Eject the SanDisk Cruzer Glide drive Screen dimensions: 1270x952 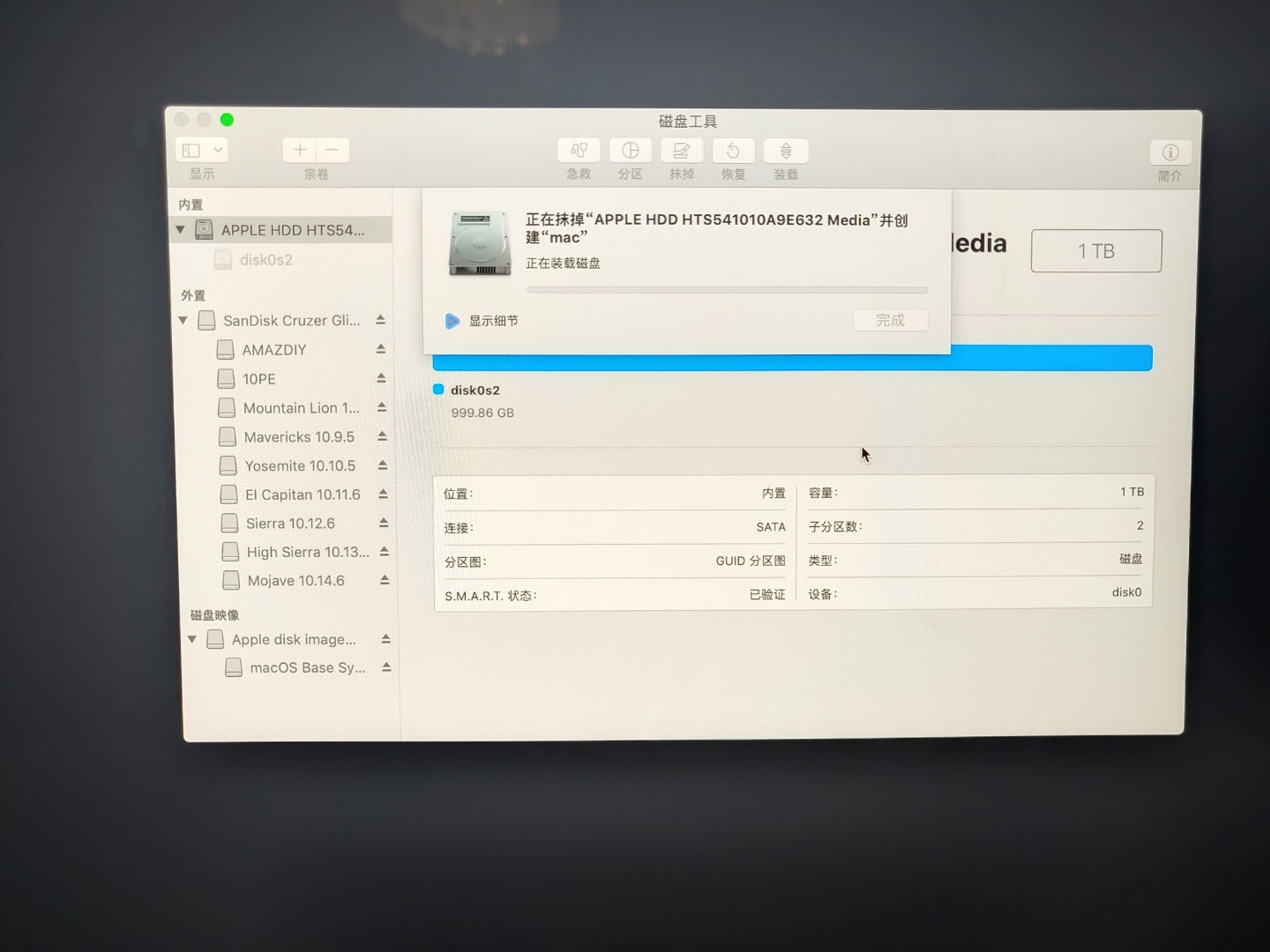pos(380,320)
